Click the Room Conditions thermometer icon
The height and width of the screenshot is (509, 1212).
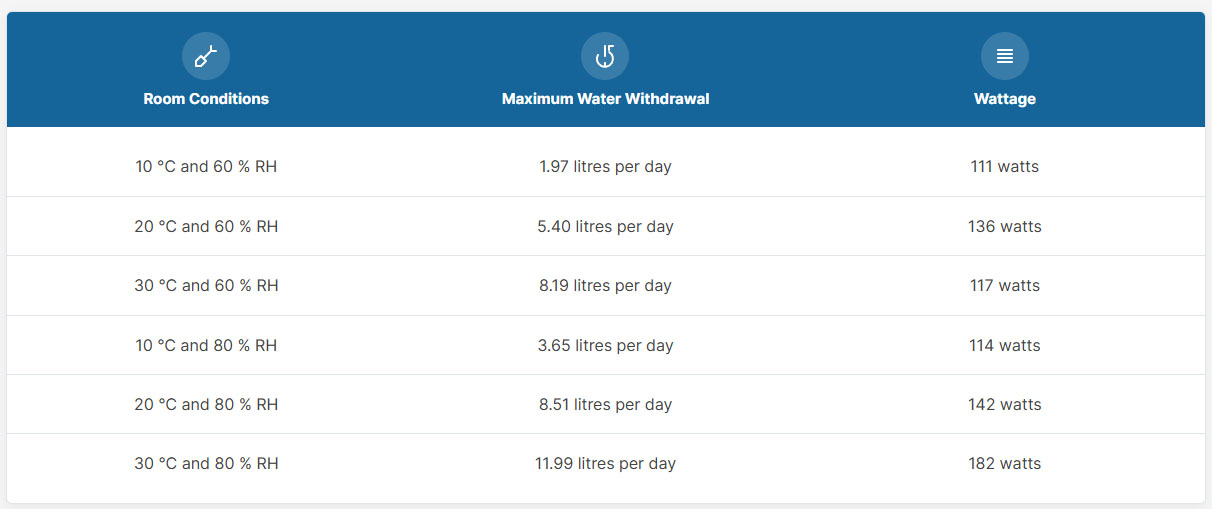(x=206, y=57)
